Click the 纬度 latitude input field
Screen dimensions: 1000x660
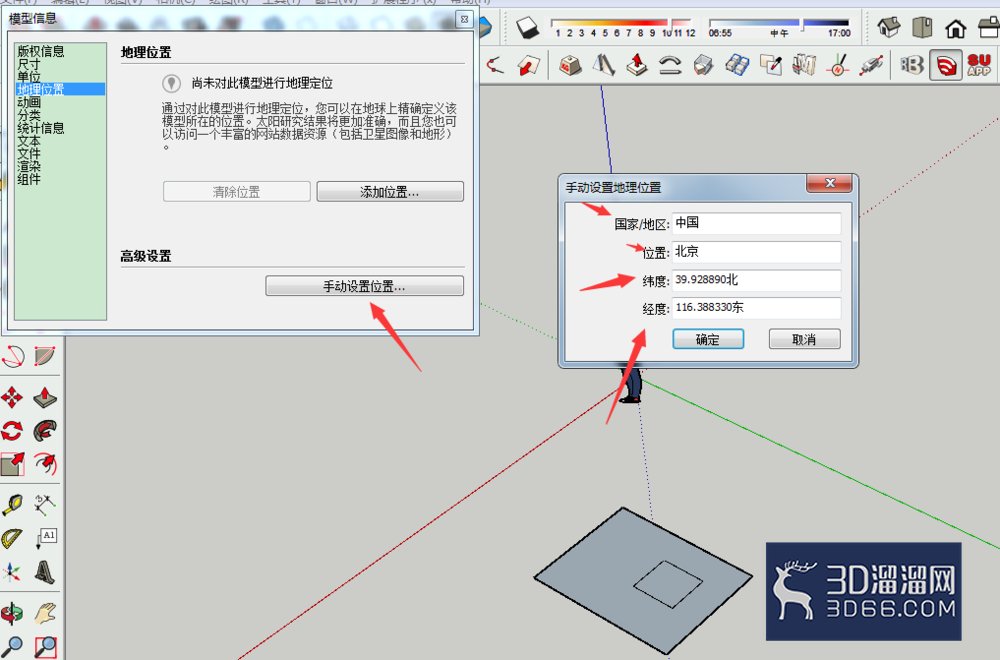pos(756,280)
